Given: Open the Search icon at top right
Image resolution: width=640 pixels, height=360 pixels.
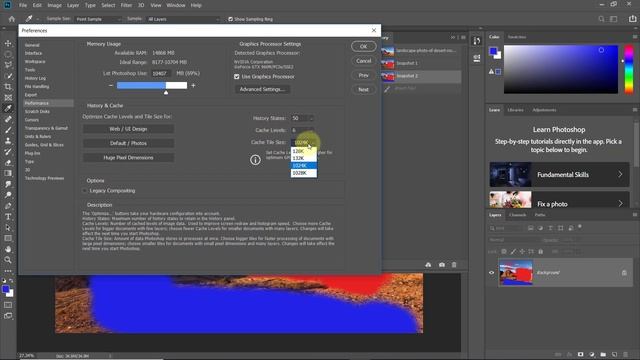Looking at the screenshot, I should [601, 19].
